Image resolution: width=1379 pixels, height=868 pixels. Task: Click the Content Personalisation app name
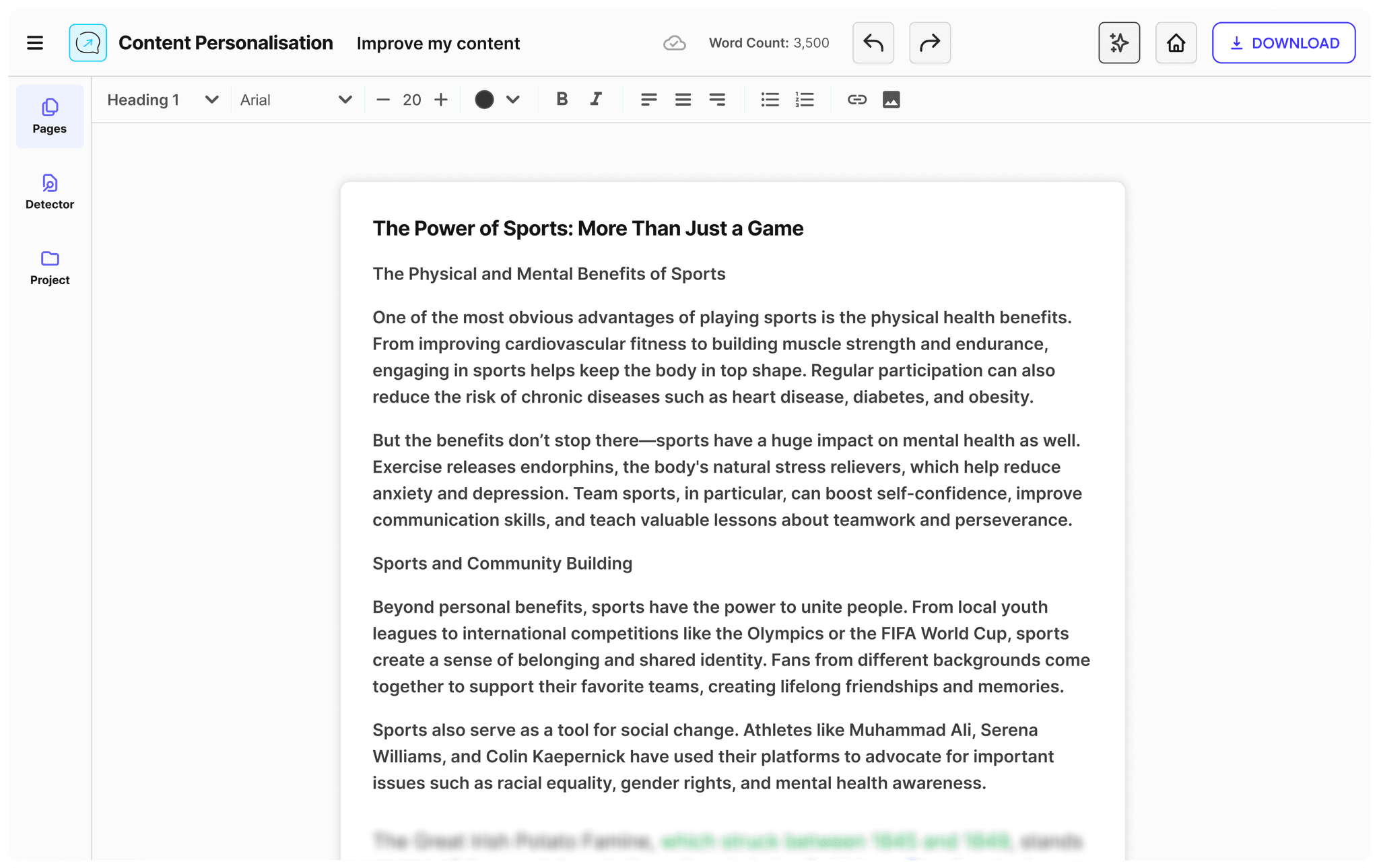(x=226, y=43)
